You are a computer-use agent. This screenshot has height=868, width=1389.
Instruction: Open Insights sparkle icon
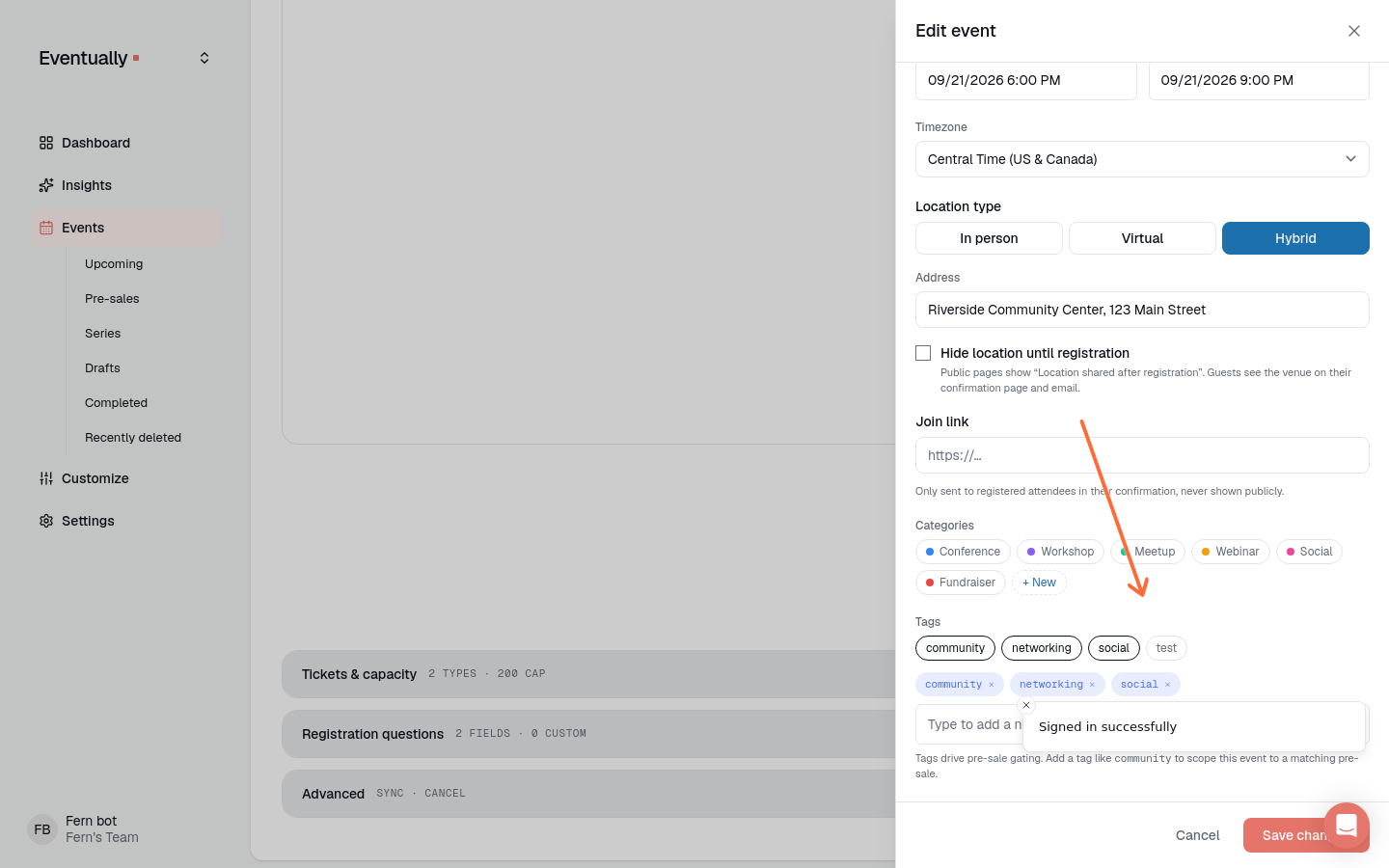coord(46,185)
